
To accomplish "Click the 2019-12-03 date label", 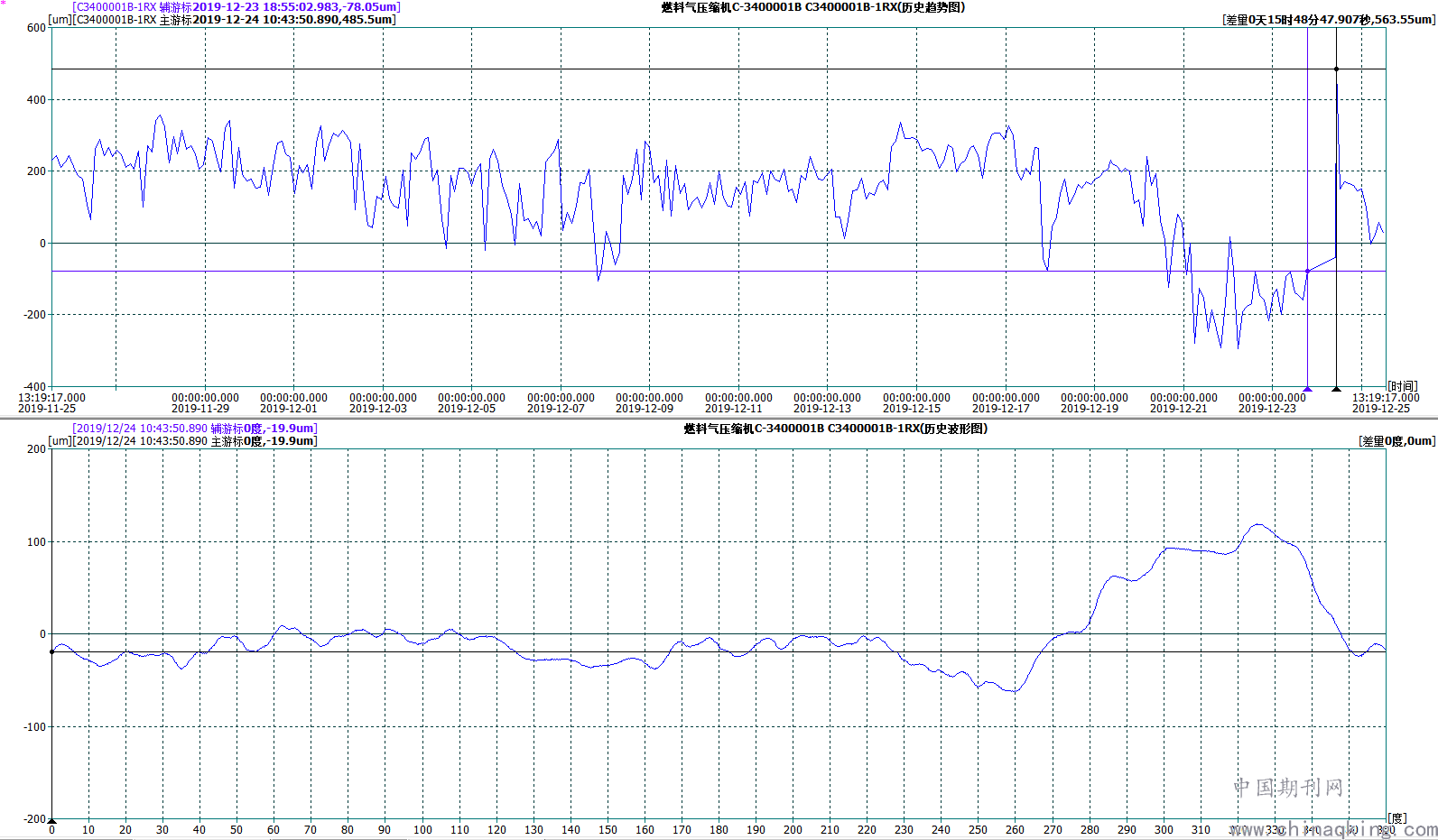I will click(378, 409).
